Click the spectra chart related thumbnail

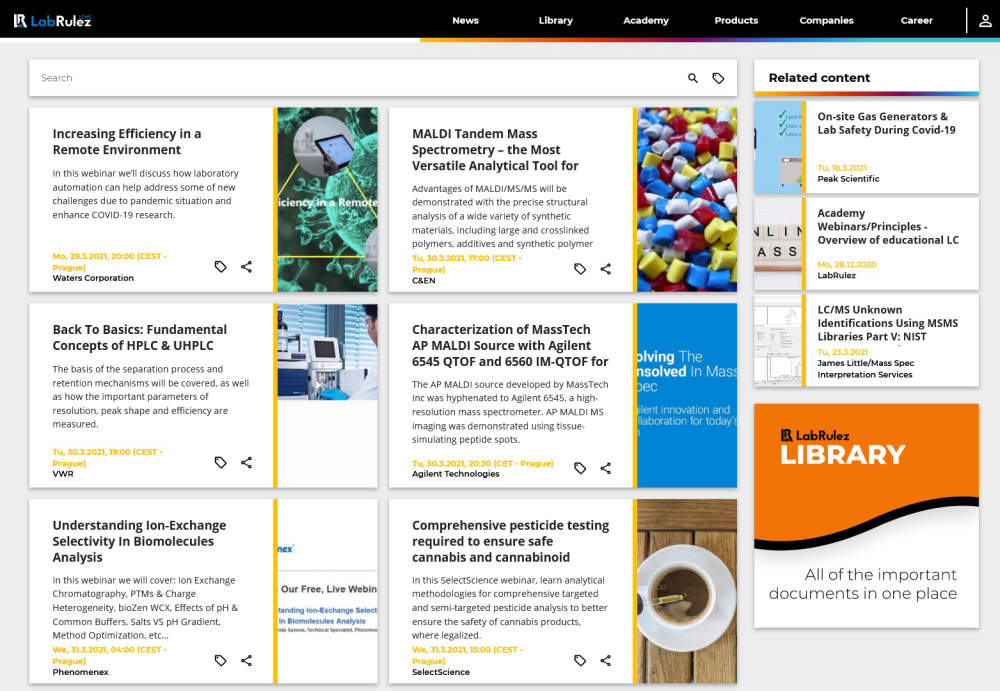pyautogui.click(x=777, y=340)
